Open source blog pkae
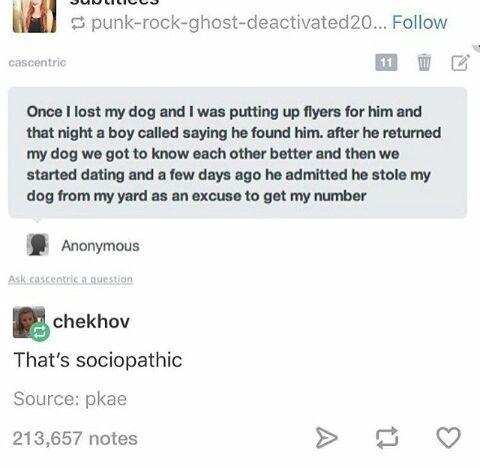The height and width of the screenshot is (468, 480). tap(106, 399)
